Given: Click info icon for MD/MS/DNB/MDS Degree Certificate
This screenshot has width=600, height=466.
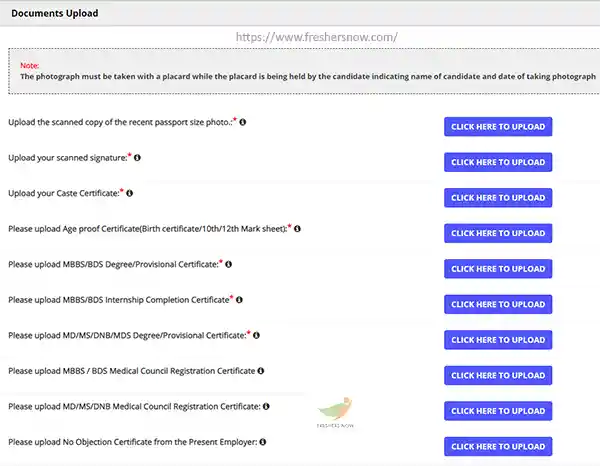Looking at the screenshot, I should coord(256,336).
